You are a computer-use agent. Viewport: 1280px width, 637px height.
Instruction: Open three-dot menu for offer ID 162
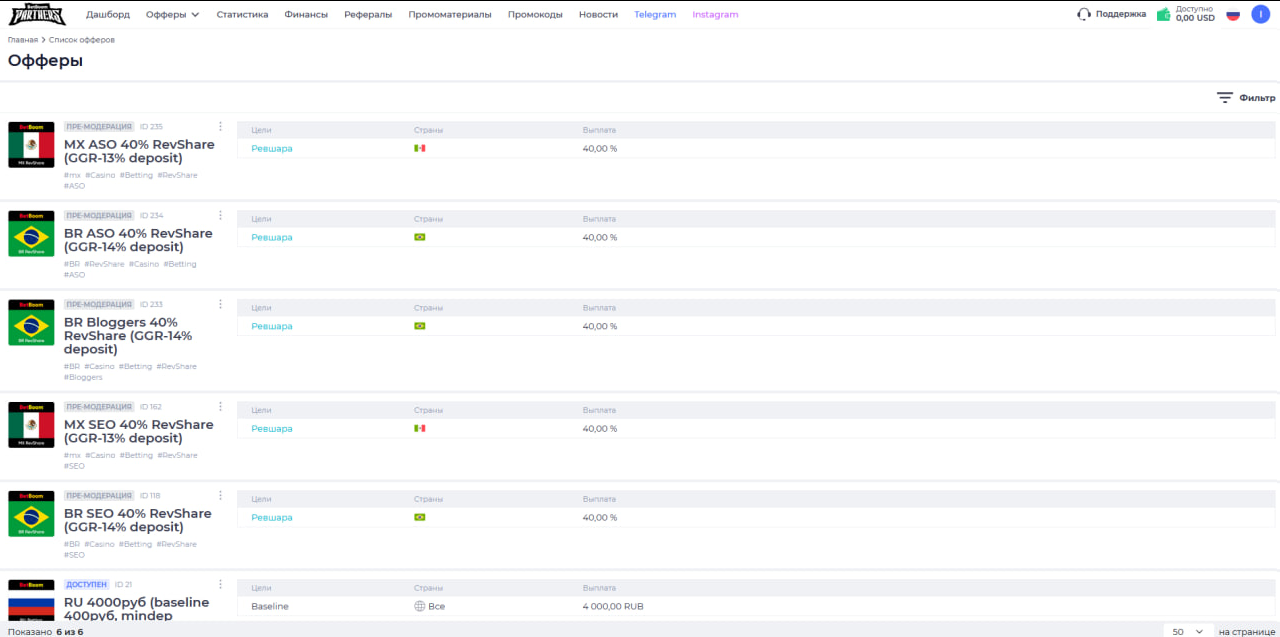(x=220, y=406)
